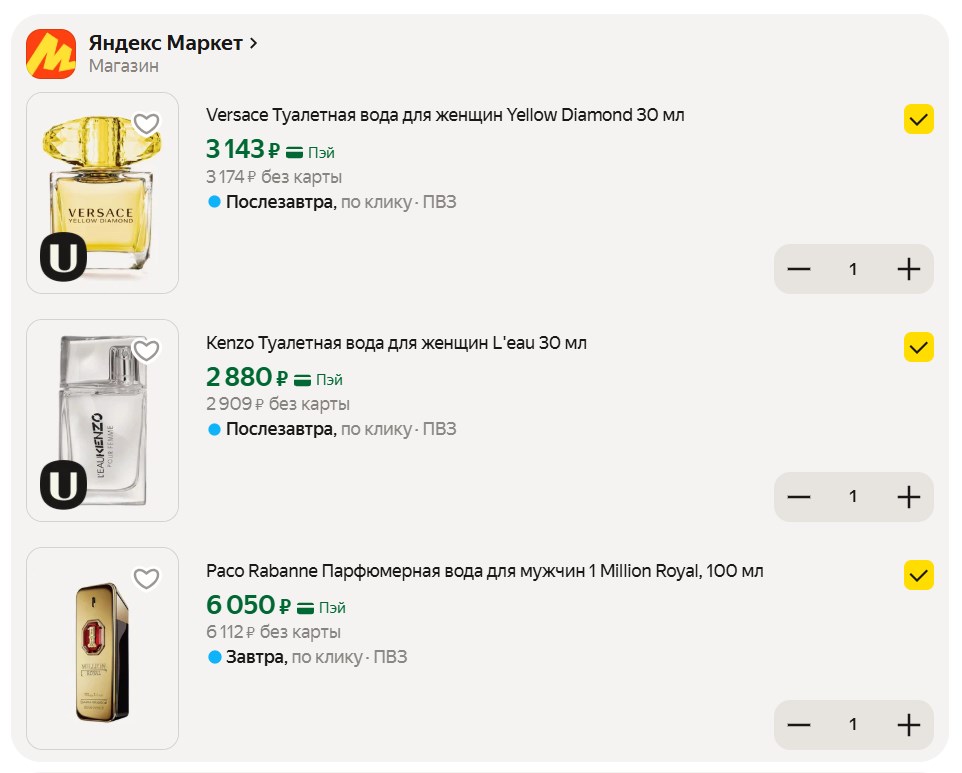Add Paco Rabanne 1 Million to wishlist
The height and width of the screenshot is (773, 962).
click(x=147, y=579)
